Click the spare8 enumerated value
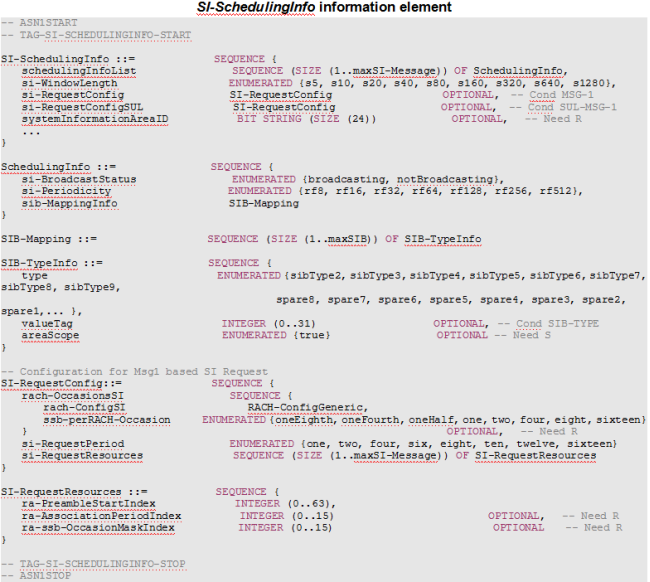 [x=295, y=300]
